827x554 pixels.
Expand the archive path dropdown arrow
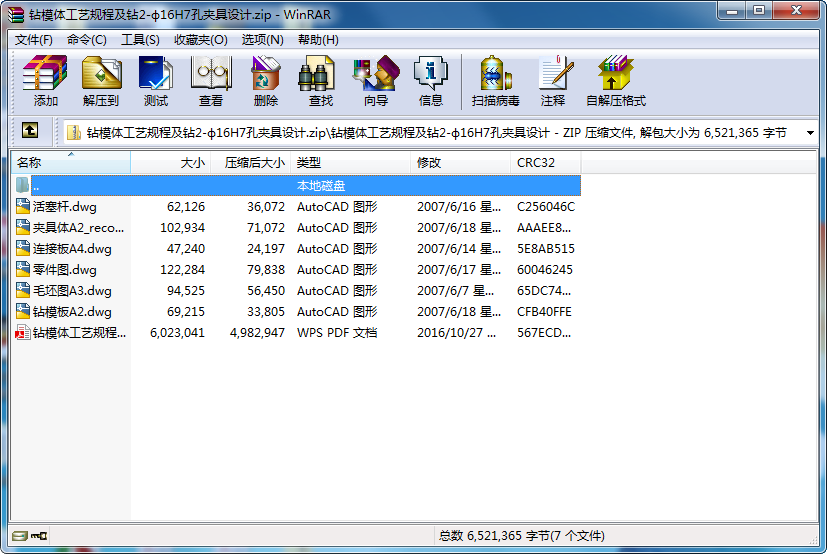click(810, 132)
